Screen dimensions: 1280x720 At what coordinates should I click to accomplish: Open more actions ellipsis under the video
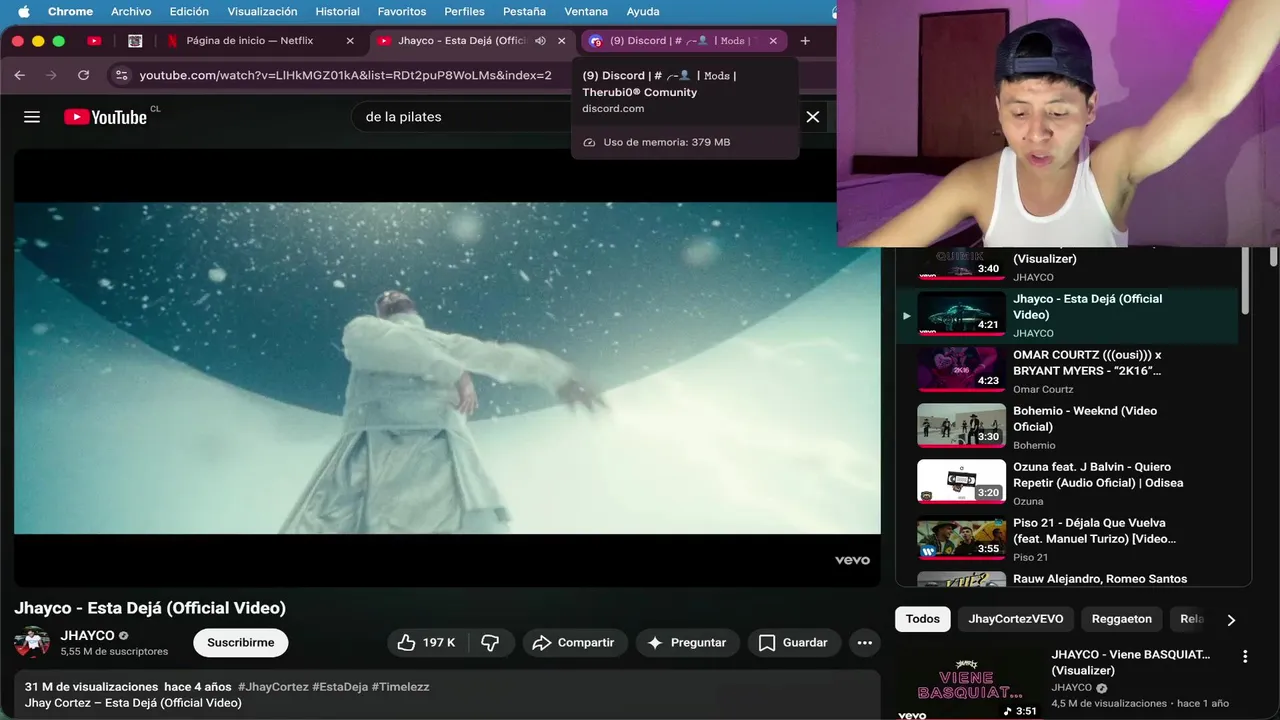(x=865, y=643)
